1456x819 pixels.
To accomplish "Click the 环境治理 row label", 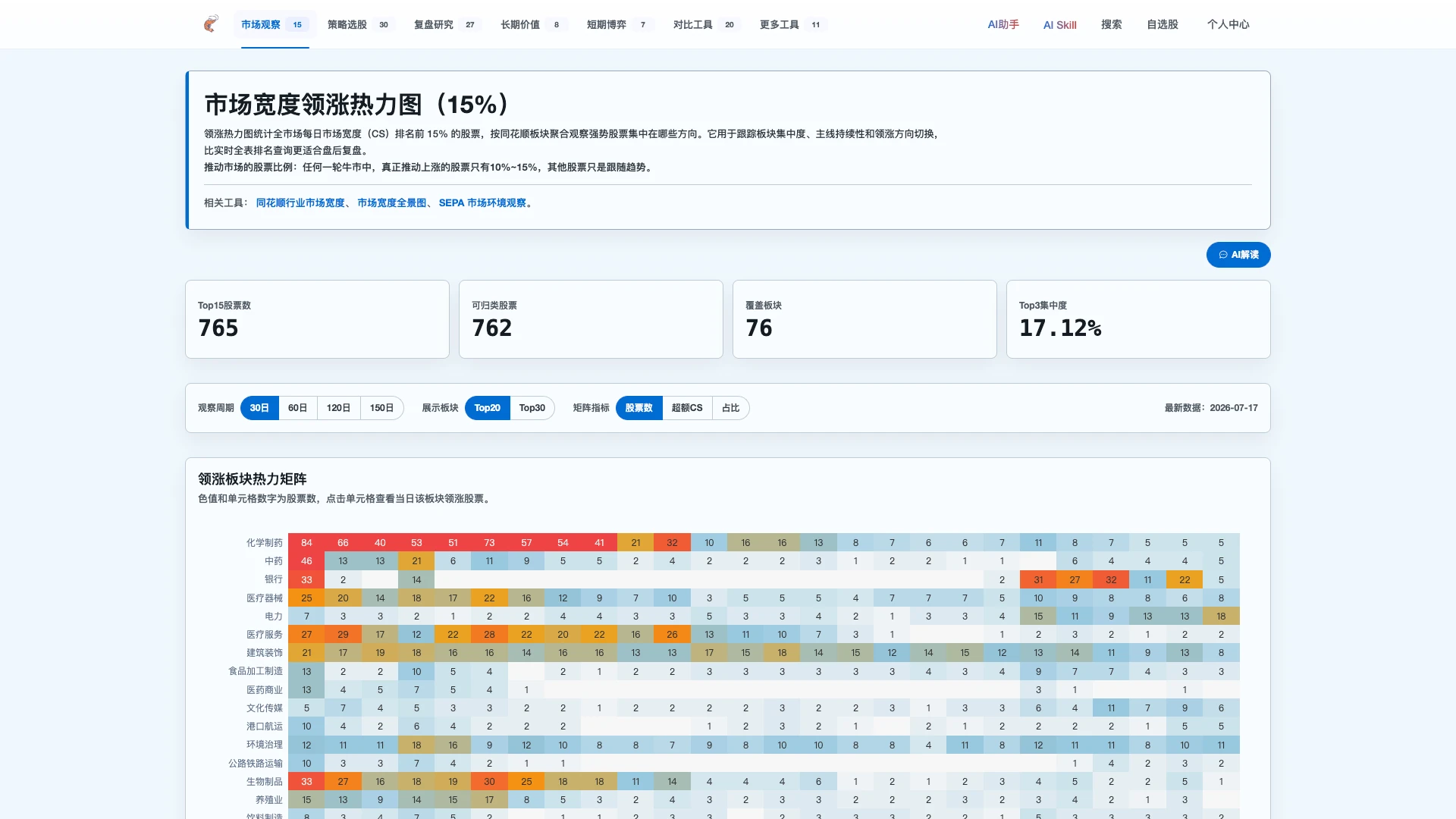I will pyautogui.click(x=264, y=745).
